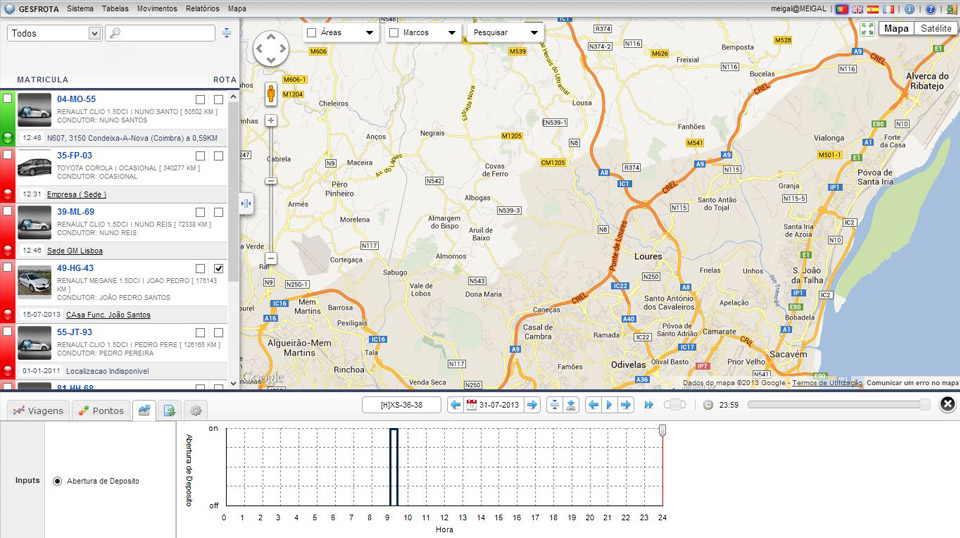Open the Tabelas menu

pos(115,9)
